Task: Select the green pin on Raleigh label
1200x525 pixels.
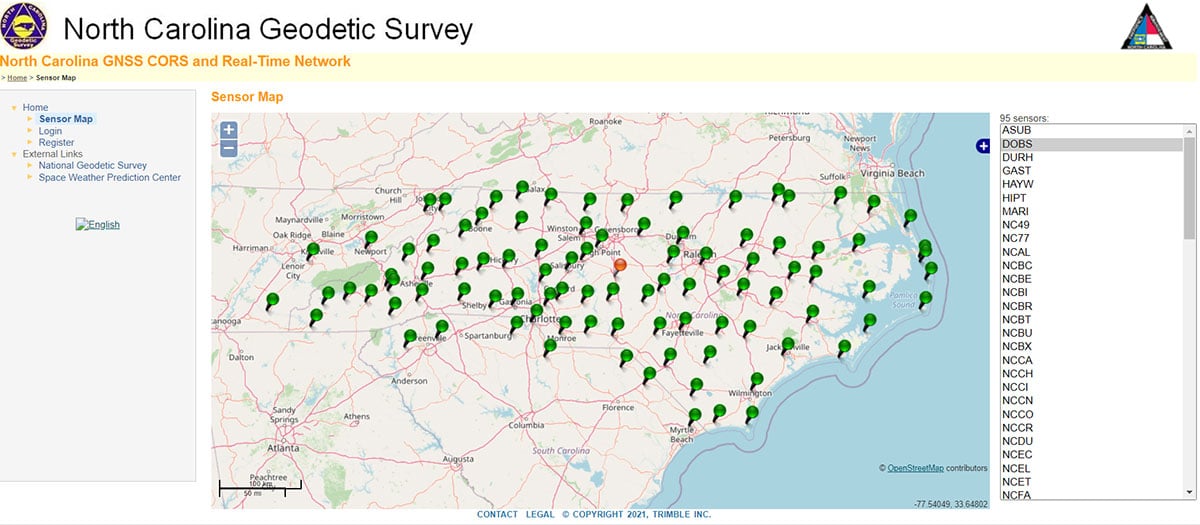Action: [x=706, y=254]
